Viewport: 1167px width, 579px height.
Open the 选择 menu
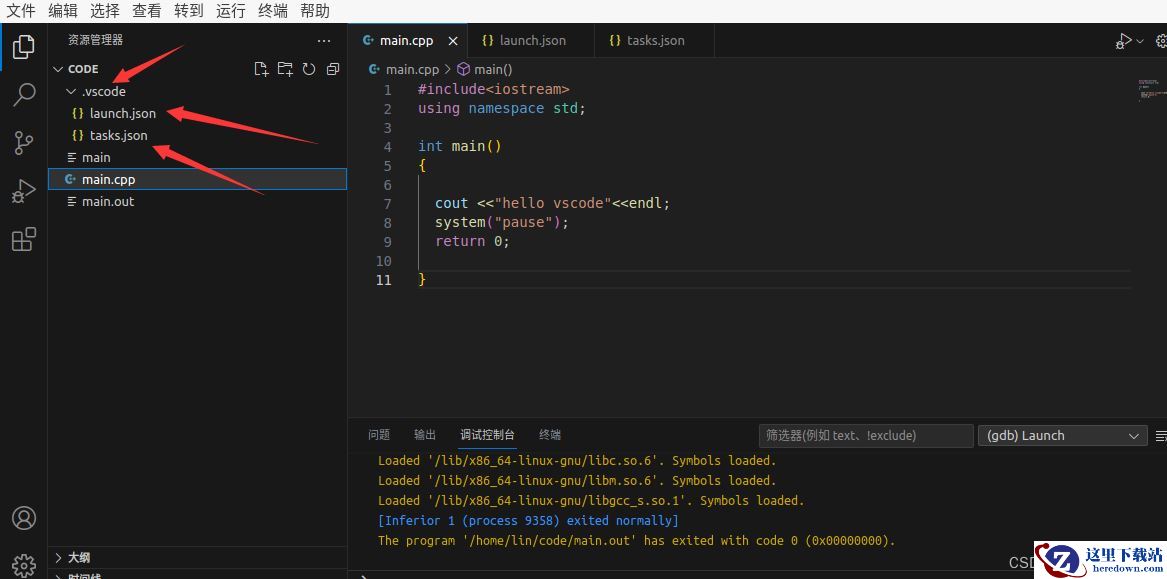pos(105,11)
